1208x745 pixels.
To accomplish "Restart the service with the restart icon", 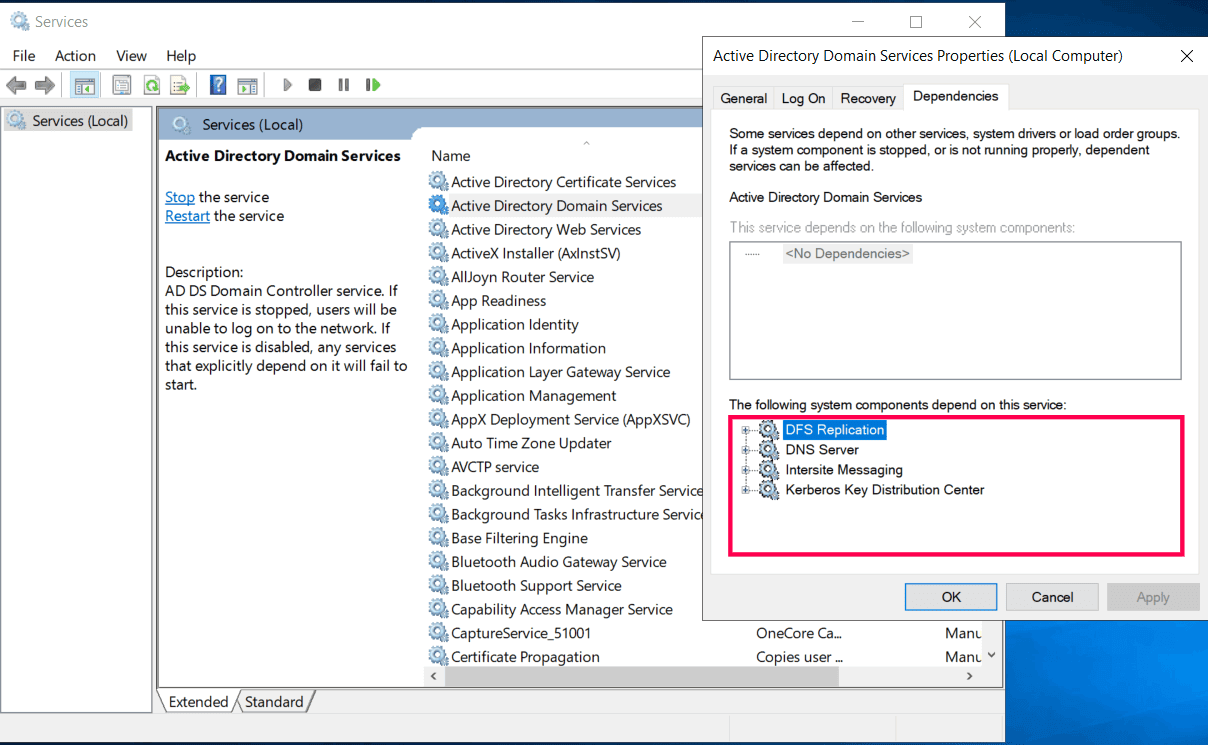I will click(x=372, y=84).
